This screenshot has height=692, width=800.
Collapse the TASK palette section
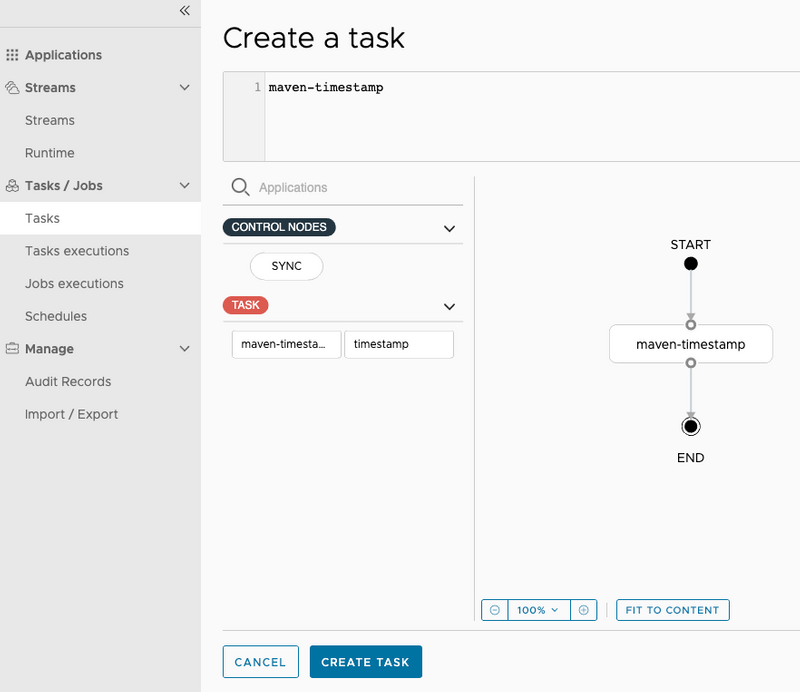pos(450,306)
